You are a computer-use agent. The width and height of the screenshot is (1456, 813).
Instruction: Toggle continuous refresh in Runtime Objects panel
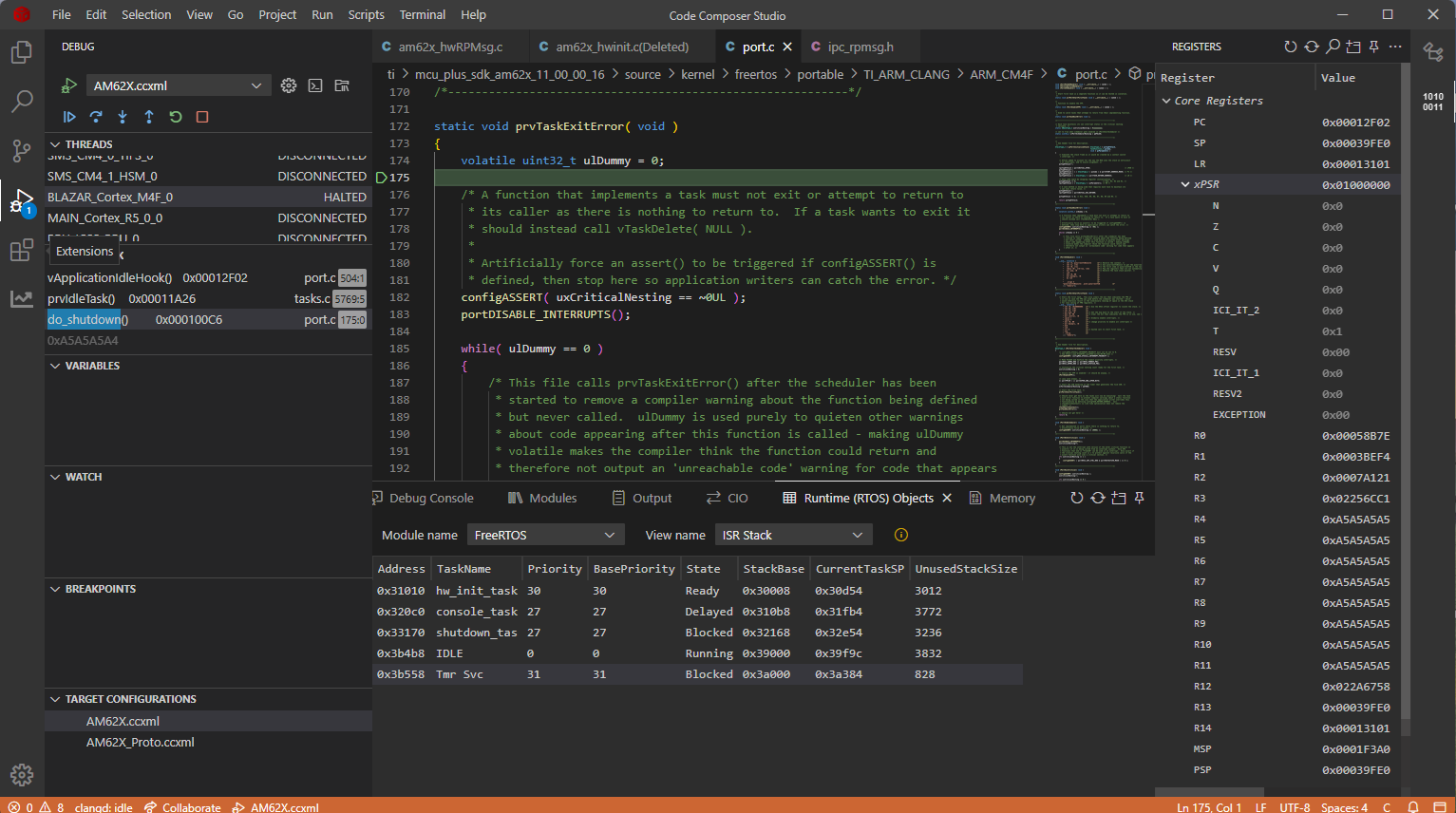pos(1098,498)
